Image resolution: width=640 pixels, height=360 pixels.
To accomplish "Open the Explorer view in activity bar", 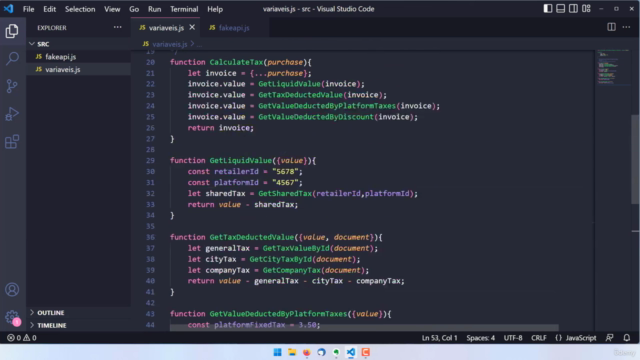I will pos(12,31).
